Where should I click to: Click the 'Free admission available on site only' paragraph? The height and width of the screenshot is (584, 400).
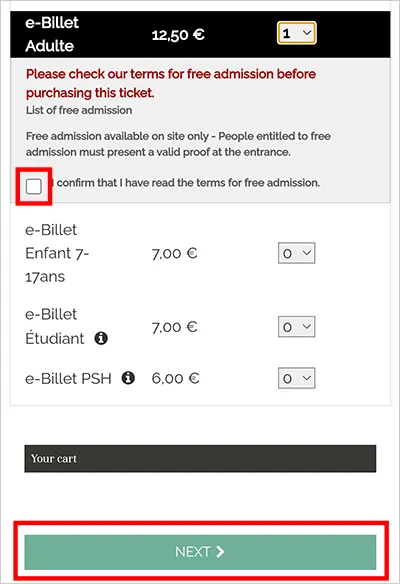(178, 144)
